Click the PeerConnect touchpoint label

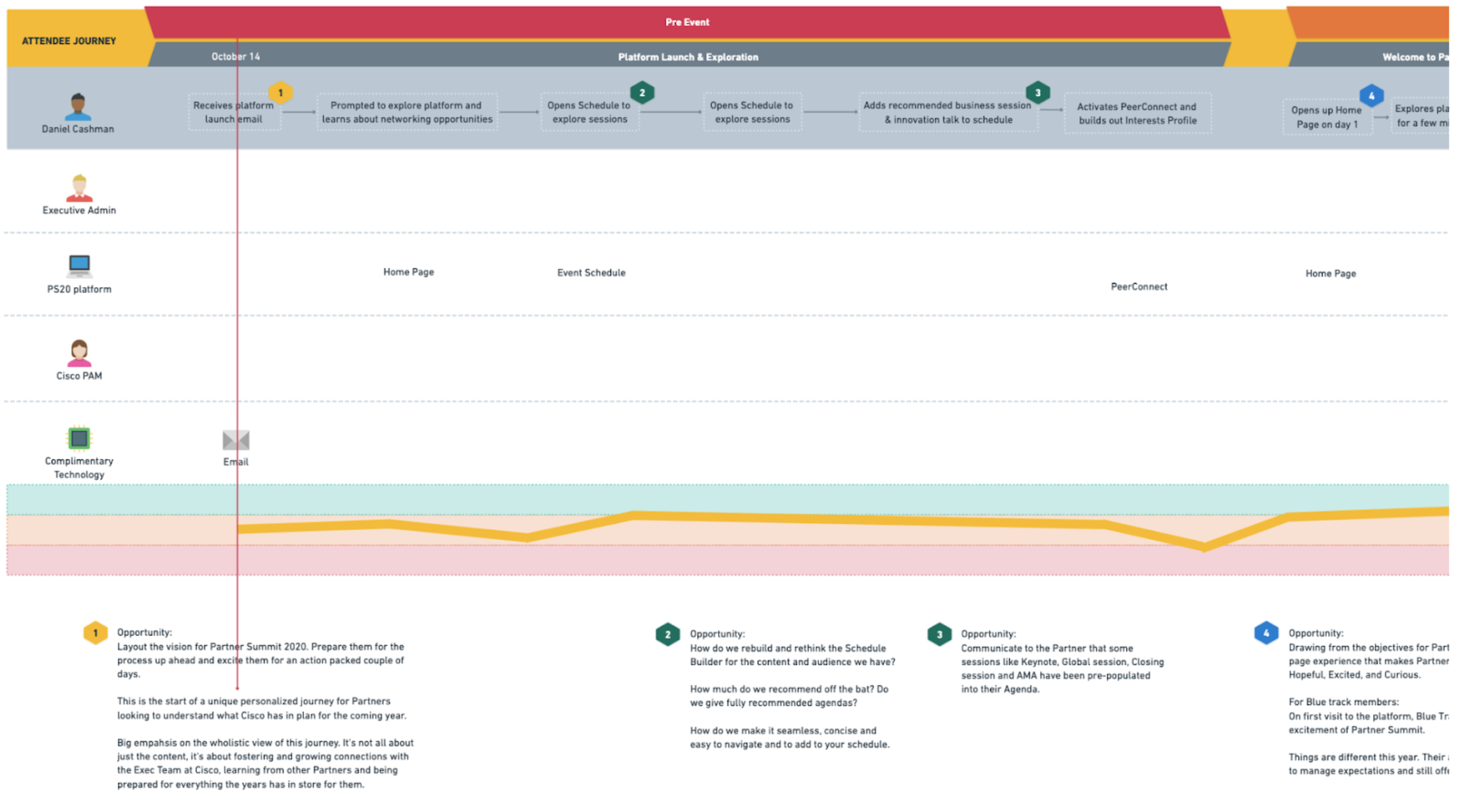click(x=1139, y=286)
